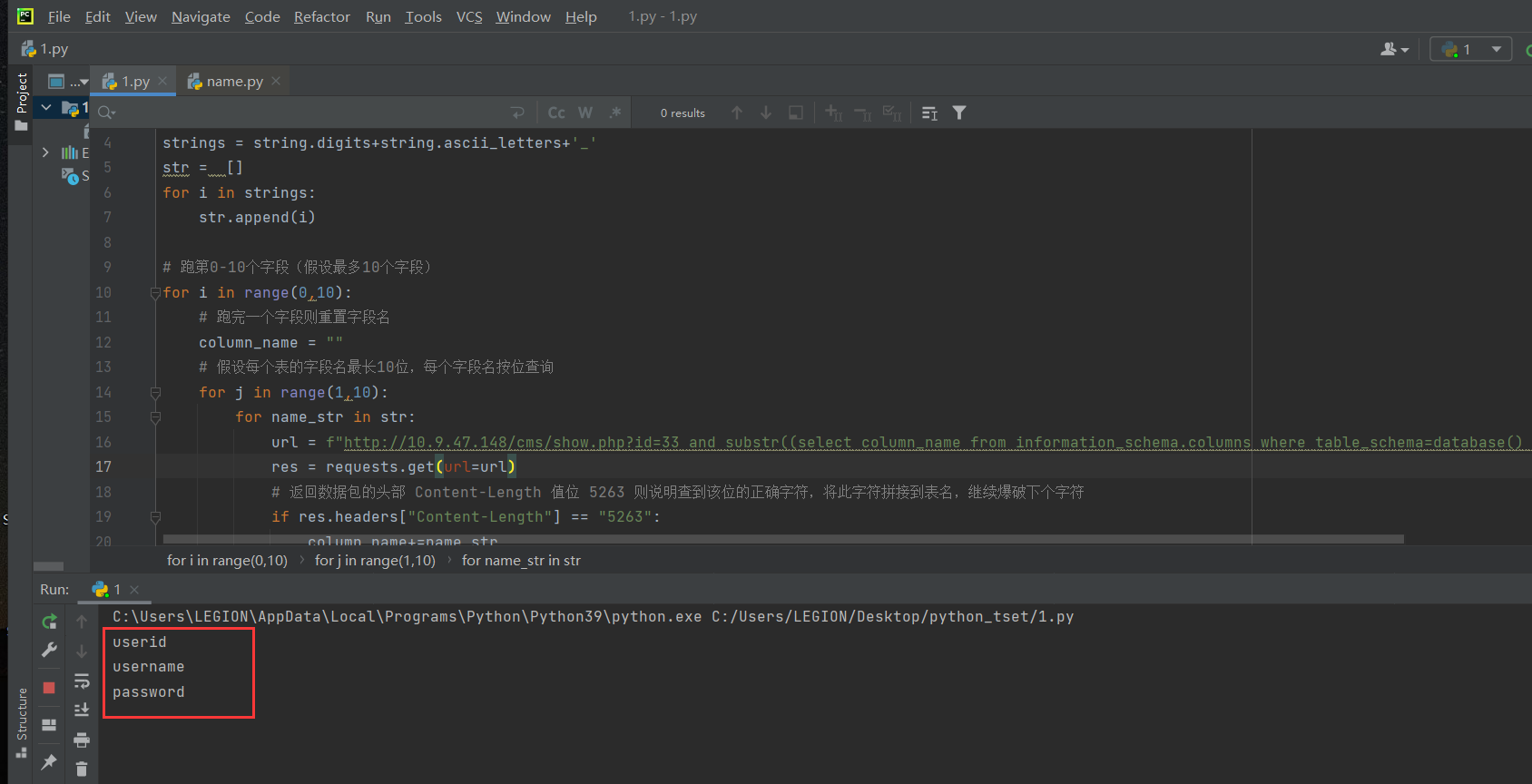Click editor horizontal scrollbar
The height and width of the screenshot is (784, 1532).
pos(783,539)
